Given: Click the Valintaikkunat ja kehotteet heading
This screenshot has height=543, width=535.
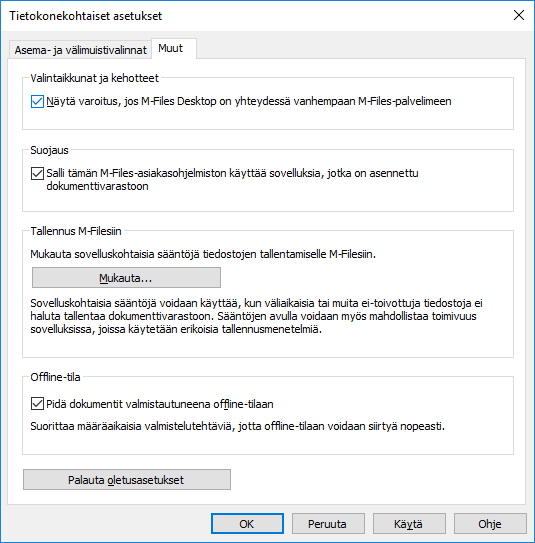Looking at the screenshot, I should pyautogui.click(x=95, y=78).
